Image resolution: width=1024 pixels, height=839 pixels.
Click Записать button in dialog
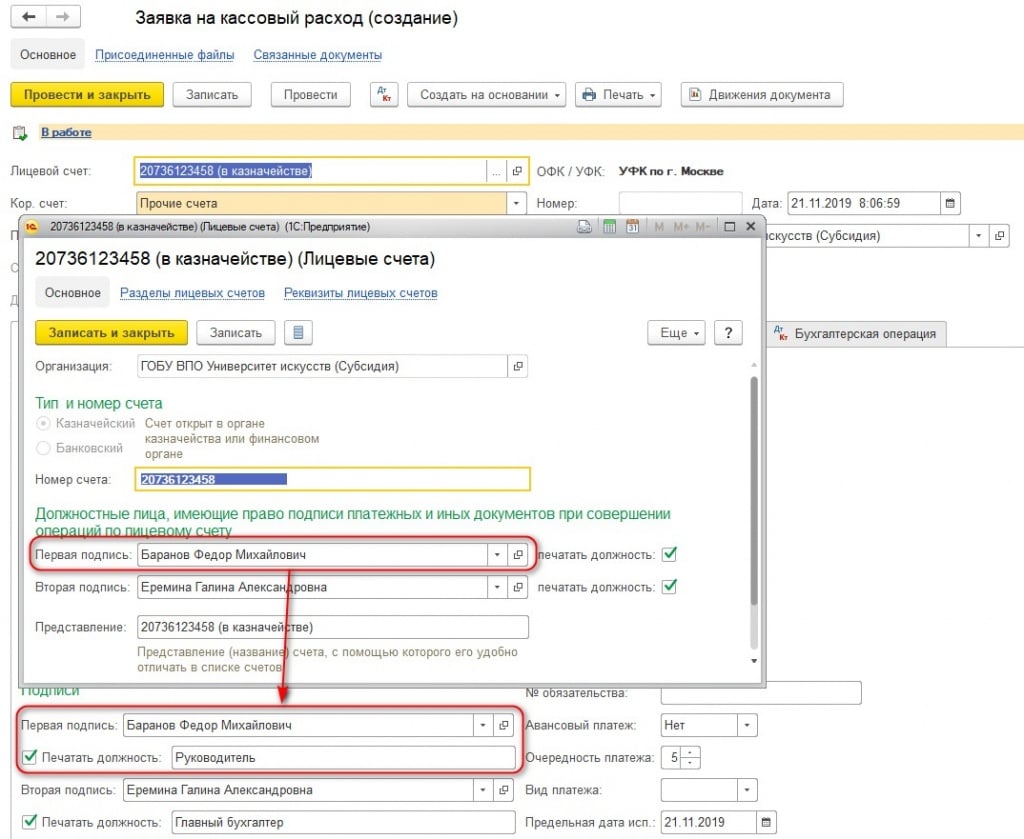click(235, 332)
